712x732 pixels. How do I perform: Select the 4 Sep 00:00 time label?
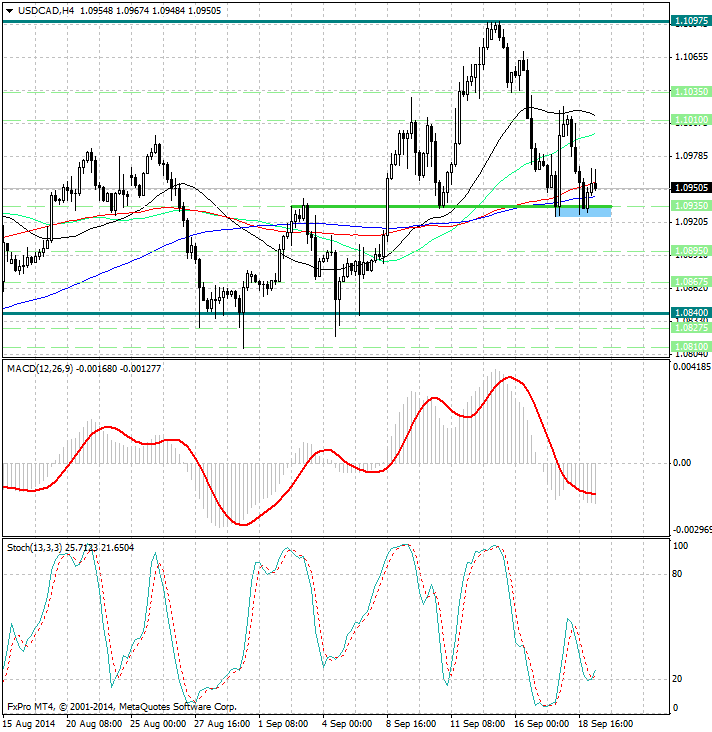[x=347, y=724]
